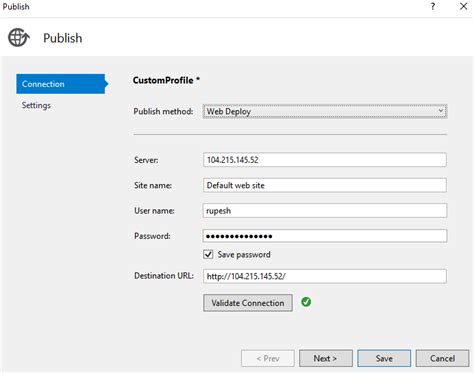The width and height of the screenshot is (474, 373).
Task: Open the help question mark button
Action: point(433,6)
